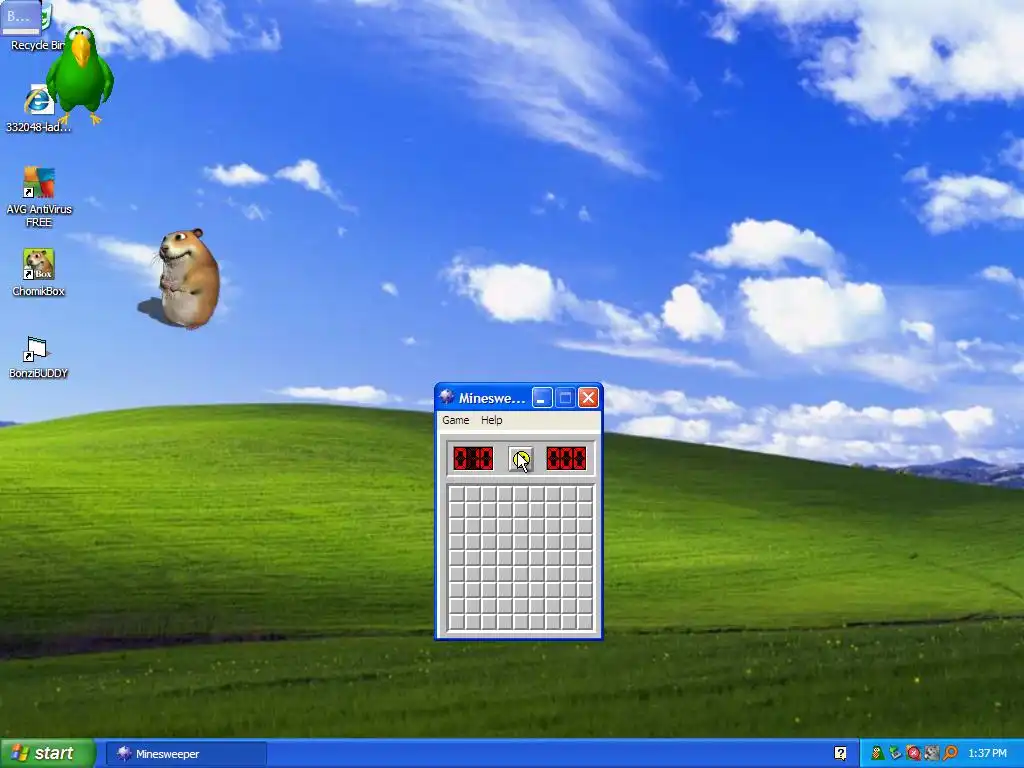Image resolution: width=1024 pixels, height=768 pixels.
Task: Open the ChomikBox desktop shortcut
Action: (39, 273)
